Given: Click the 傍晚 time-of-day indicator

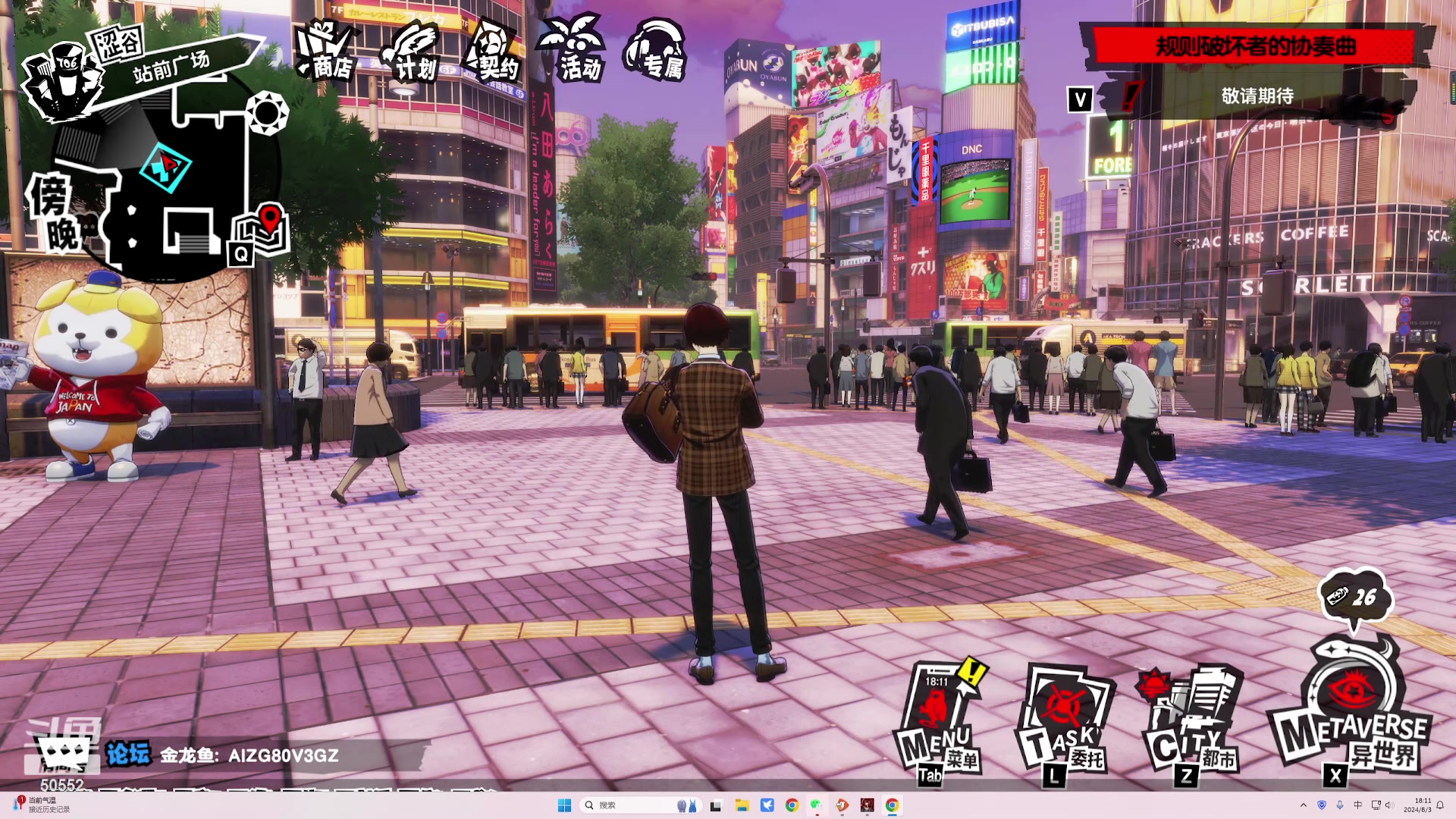Looking at the screenshot, I should click(x=55, y=214).
